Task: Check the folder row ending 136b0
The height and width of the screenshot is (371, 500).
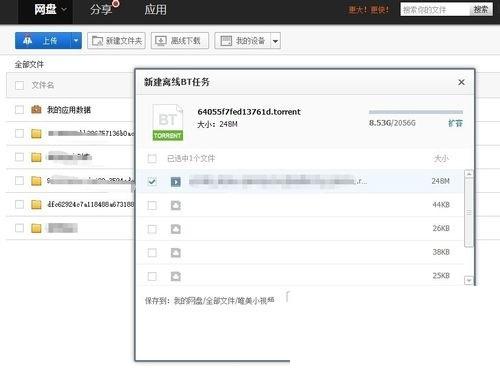Action: 20,133
